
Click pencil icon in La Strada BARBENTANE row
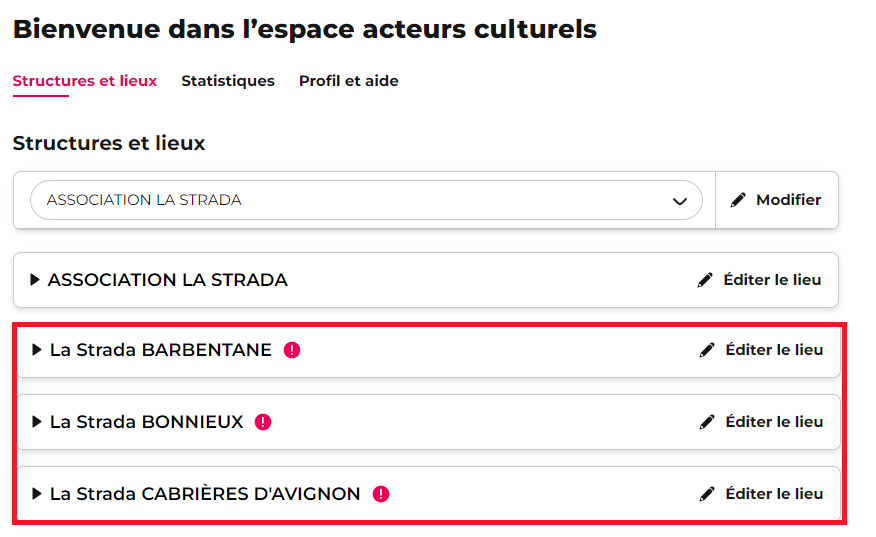pyautogui.click(x=707, y=350)
